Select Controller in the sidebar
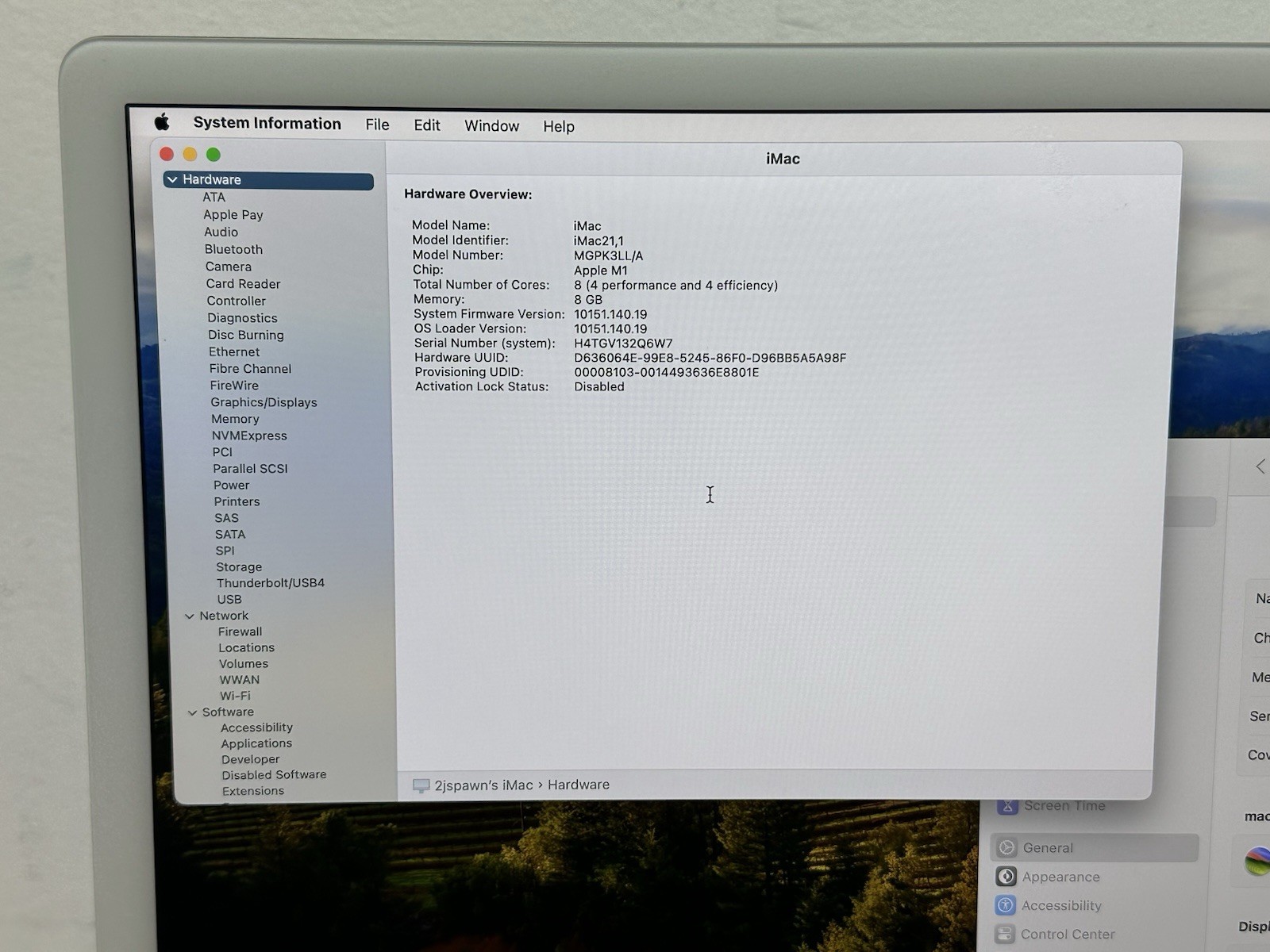This screenshot has height=952, width=1270. [236, 301]
